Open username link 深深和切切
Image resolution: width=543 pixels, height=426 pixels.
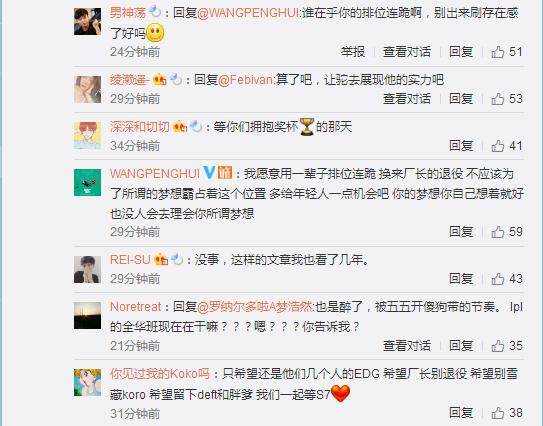140,127
